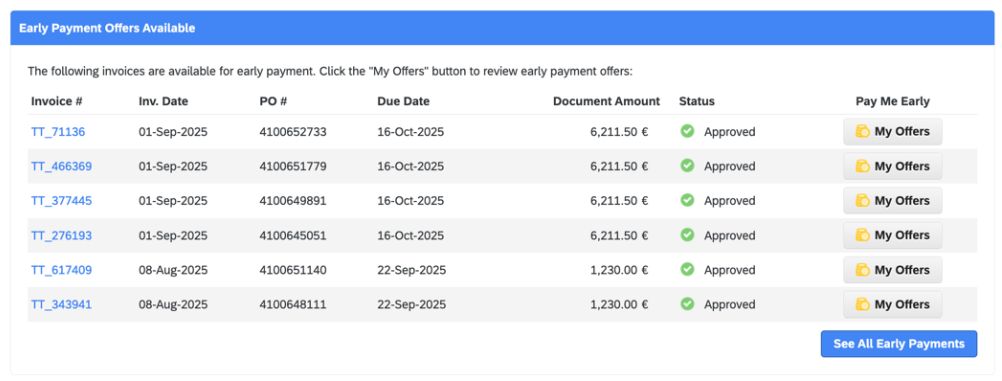The image size is (1002, 381).
Task: Click My Offers for invoice TT_617409
Action: (x=893, y=270)
